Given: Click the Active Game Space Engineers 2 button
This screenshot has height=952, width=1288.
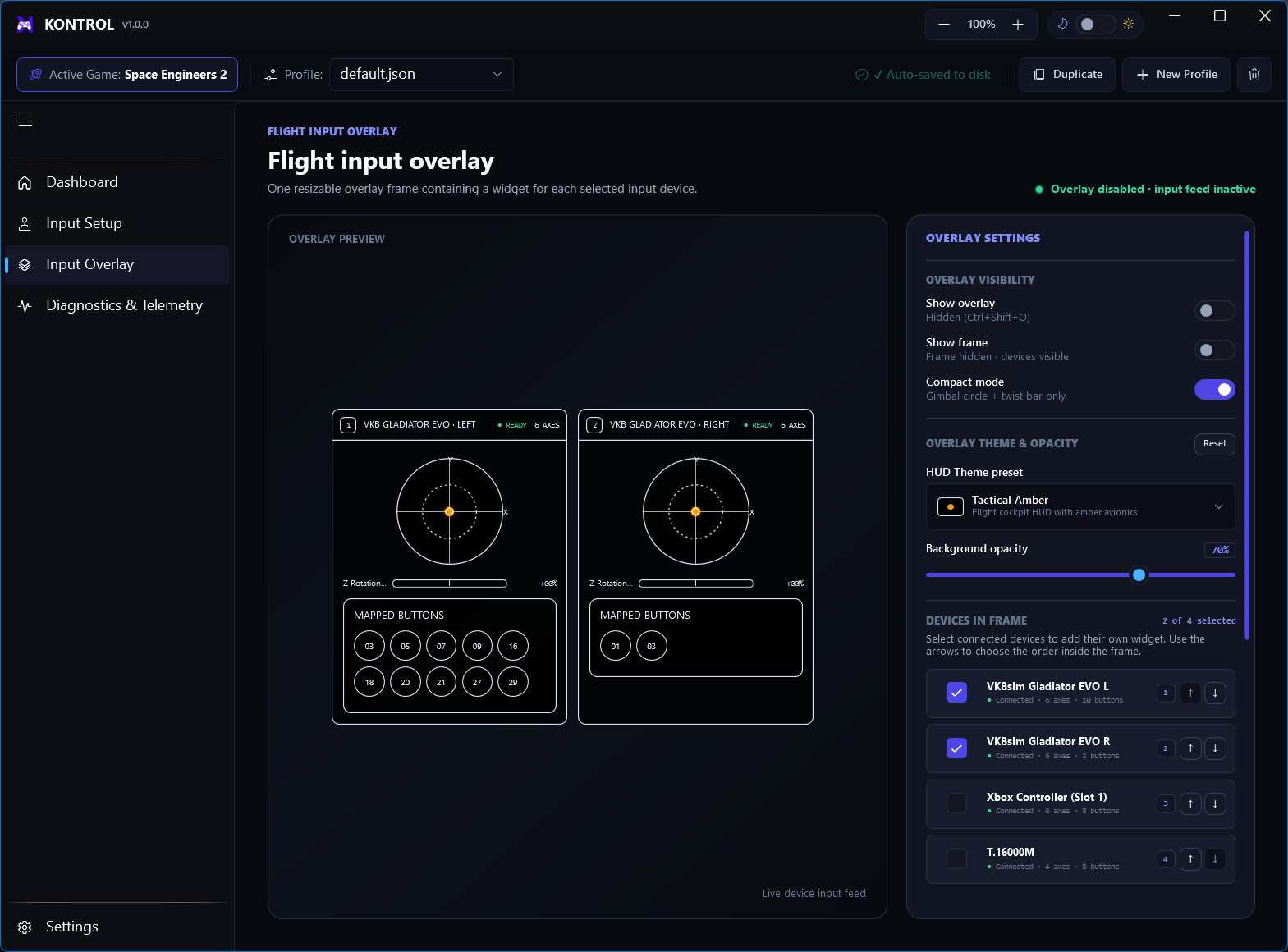Looking at the screenshot, I should tap(127, 75).
